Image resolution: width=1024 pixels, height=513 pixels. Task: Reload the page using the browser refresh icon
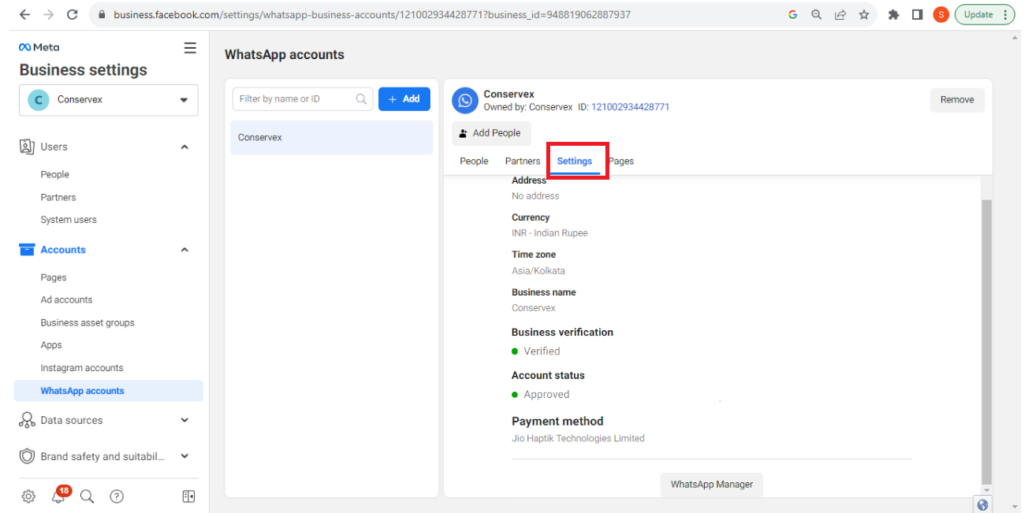pyautogui.click(x=72, y=14)
